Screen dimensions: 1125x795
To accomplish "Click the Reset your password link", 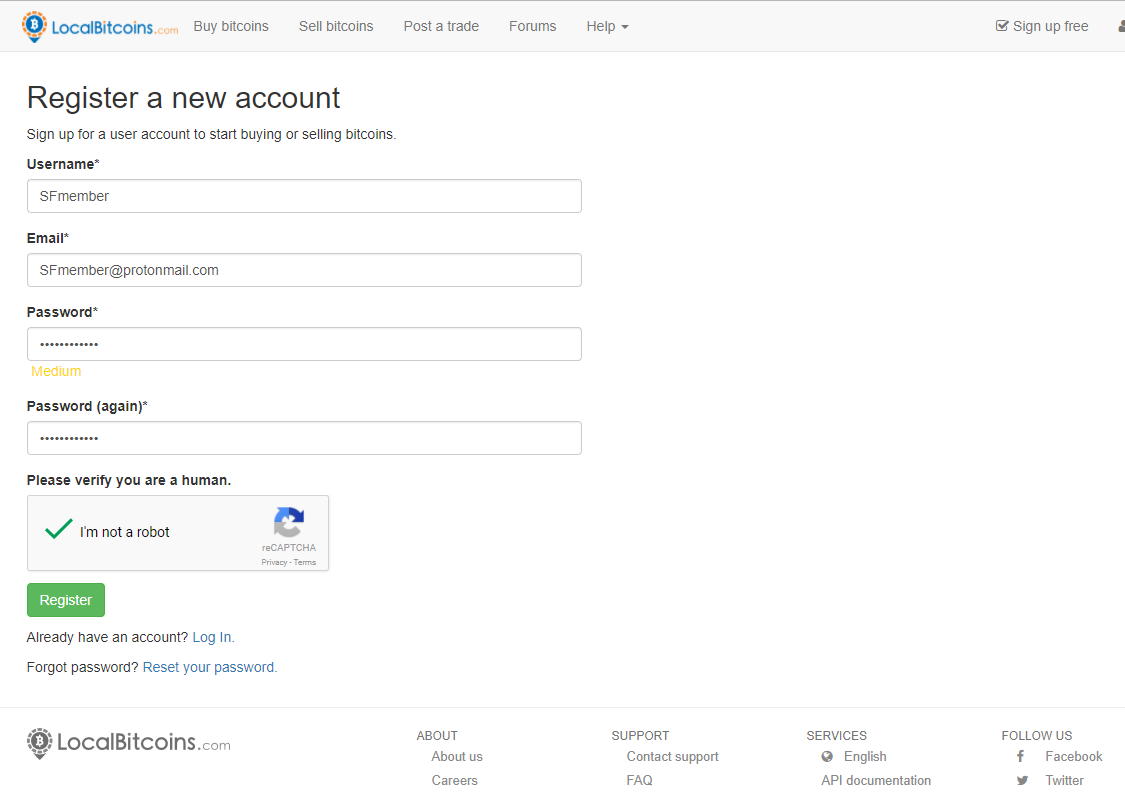I will [210, 667].
